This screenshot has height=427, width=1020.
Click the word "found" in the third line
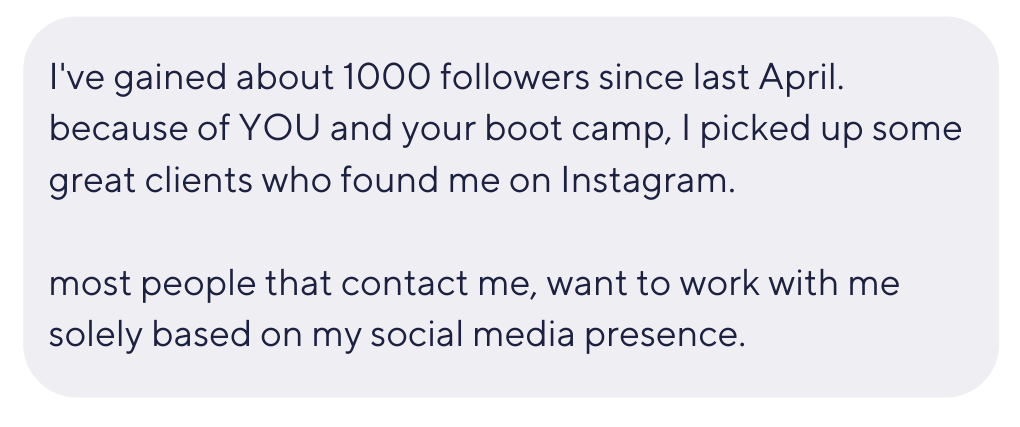click(390, 180)
